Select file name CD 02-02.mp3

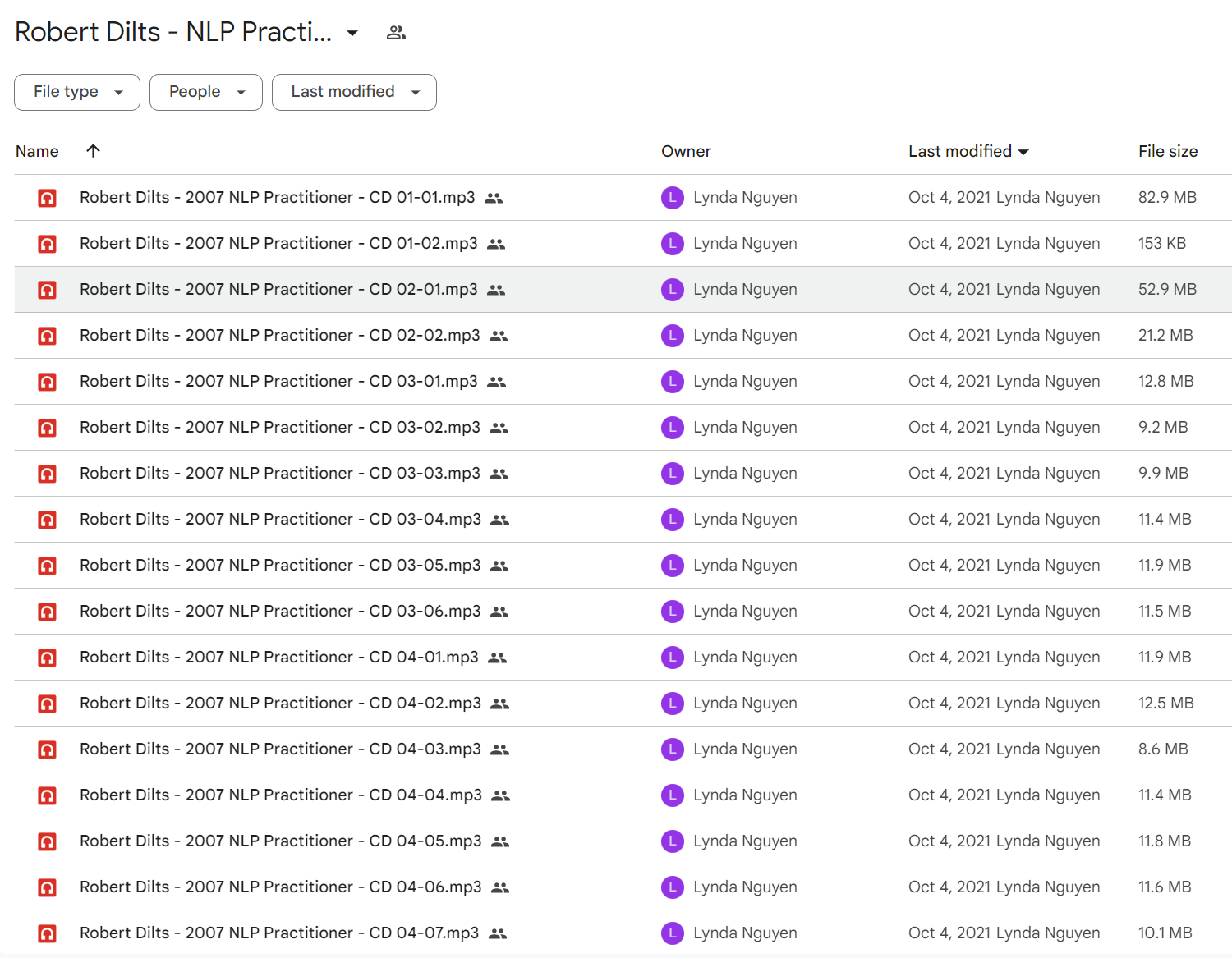pos(280,335)
